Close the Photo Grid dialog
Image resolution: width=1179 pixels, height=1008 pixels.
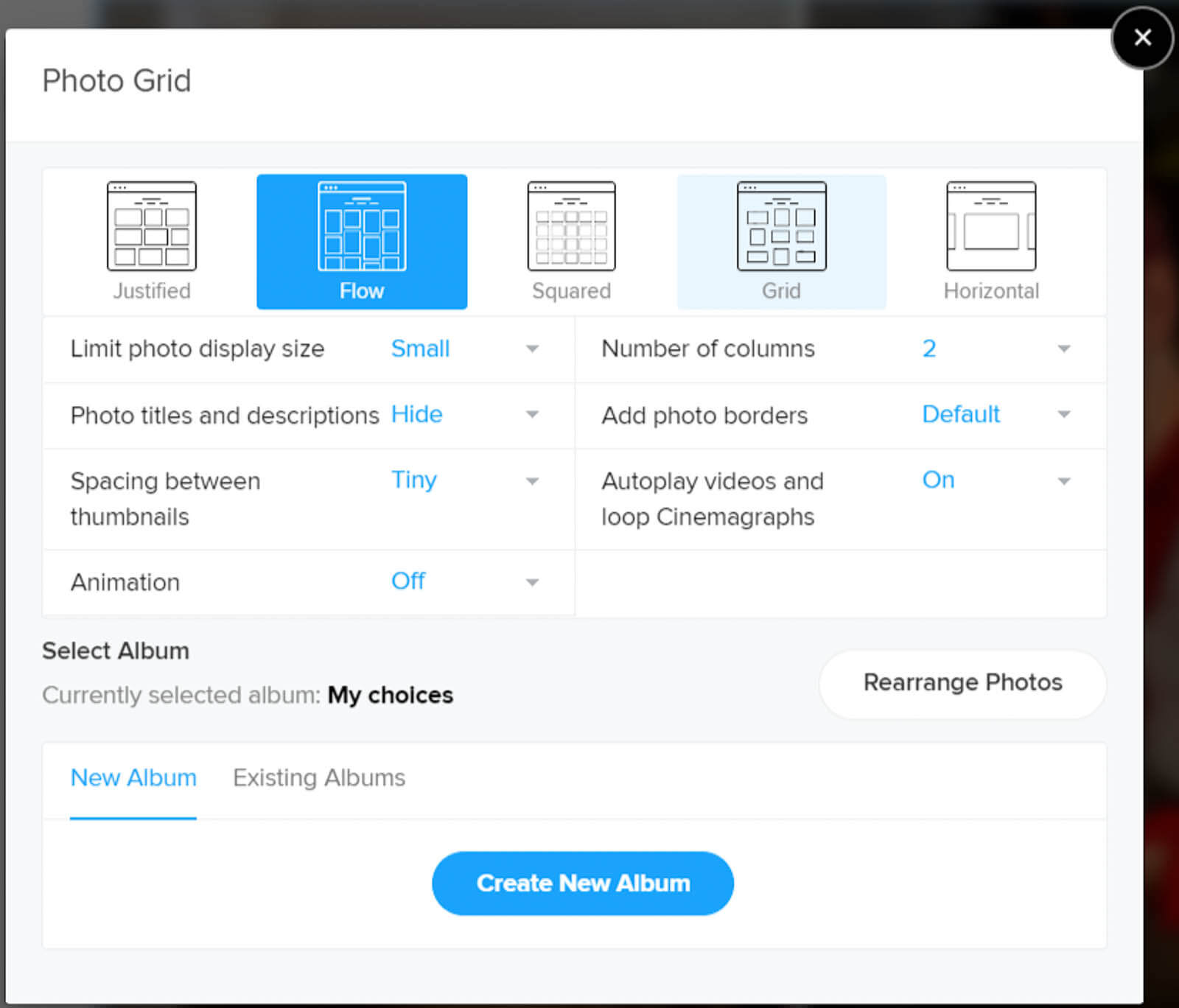point(1142,38)
